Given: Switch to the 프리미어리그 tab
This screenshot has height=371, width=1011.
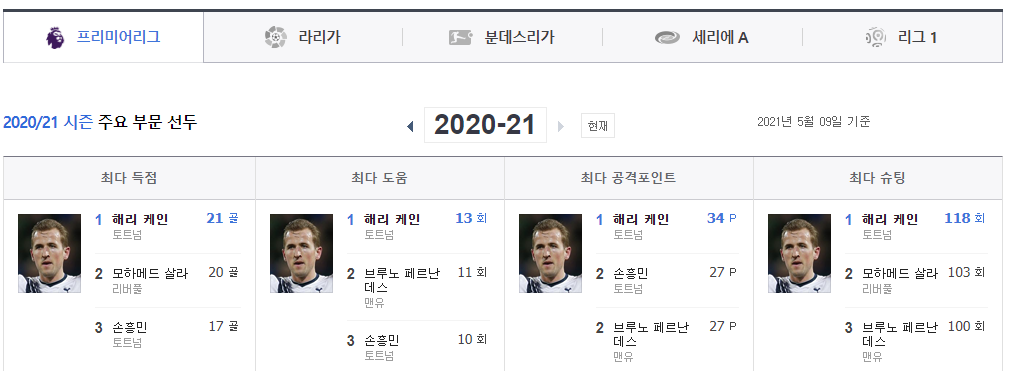Looking at the screenshot, I should [103, 37].
